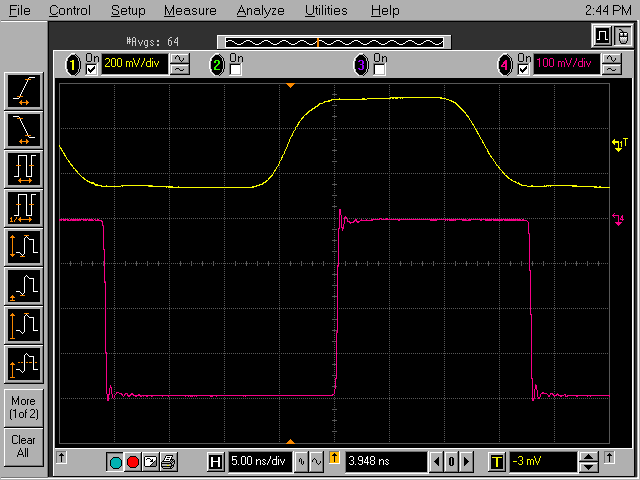Choose the period measurement icon
The width and height of the screenshot is (640, 480).
click(x=24, y=169)
